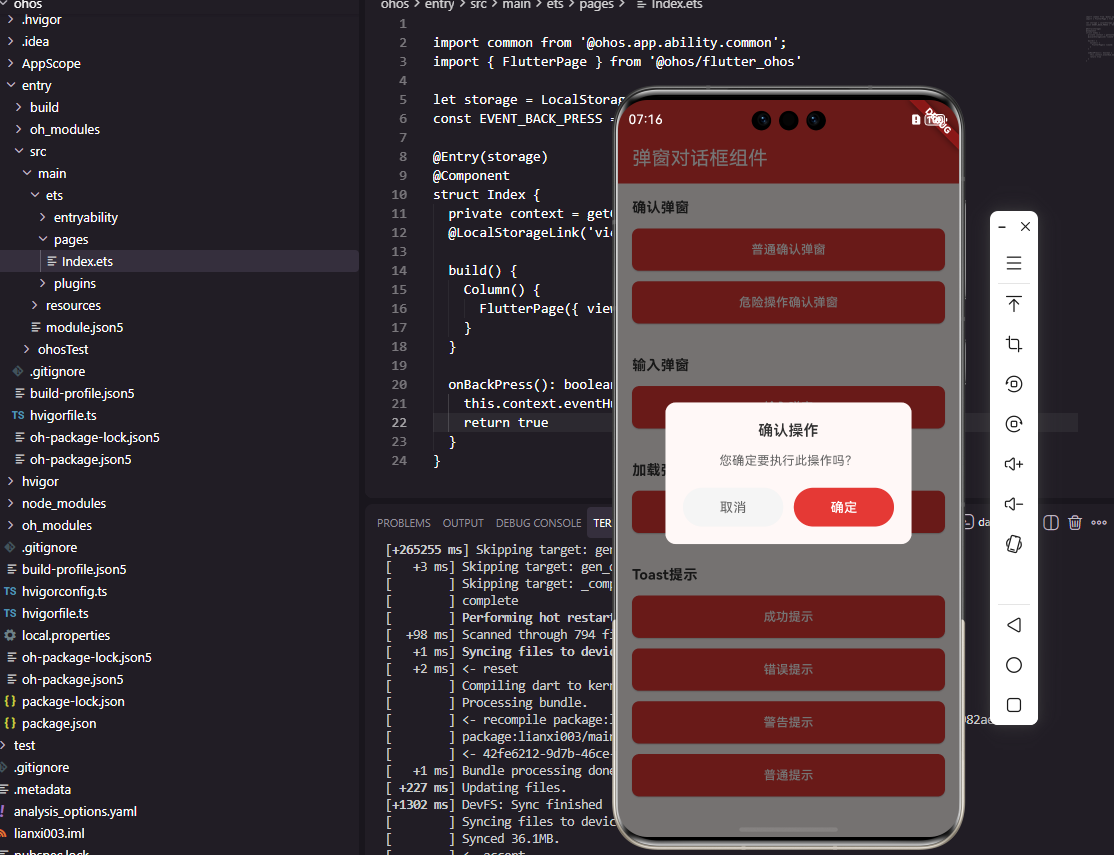
Task: Minimize the emulator toolbar panel
Action: (x=1002, y=227)
